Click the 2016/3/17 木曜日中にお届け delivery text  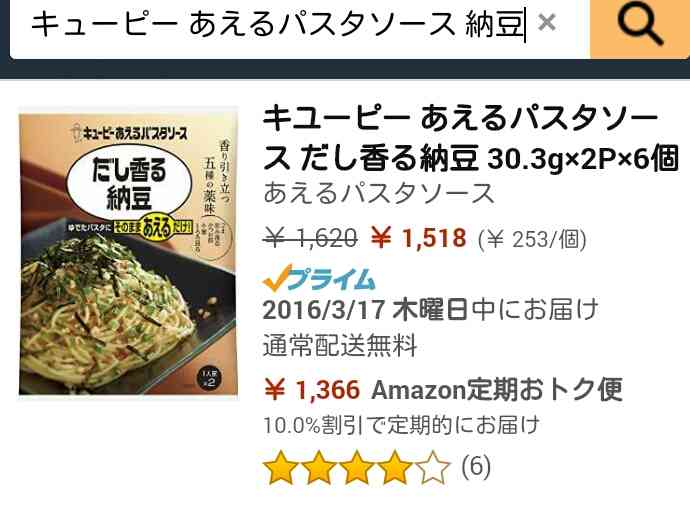430,309
